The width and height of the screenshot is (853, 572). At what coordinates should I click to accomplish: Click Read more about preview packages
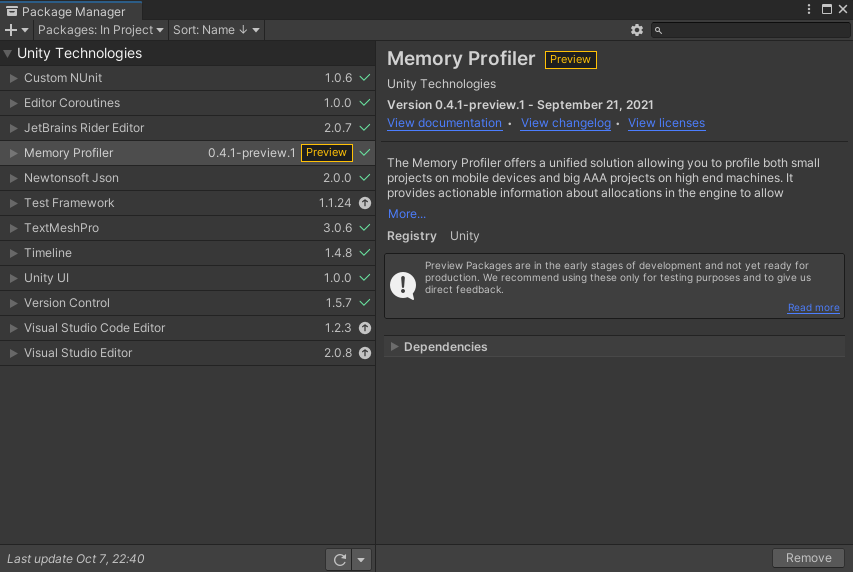tap(813, 307)
